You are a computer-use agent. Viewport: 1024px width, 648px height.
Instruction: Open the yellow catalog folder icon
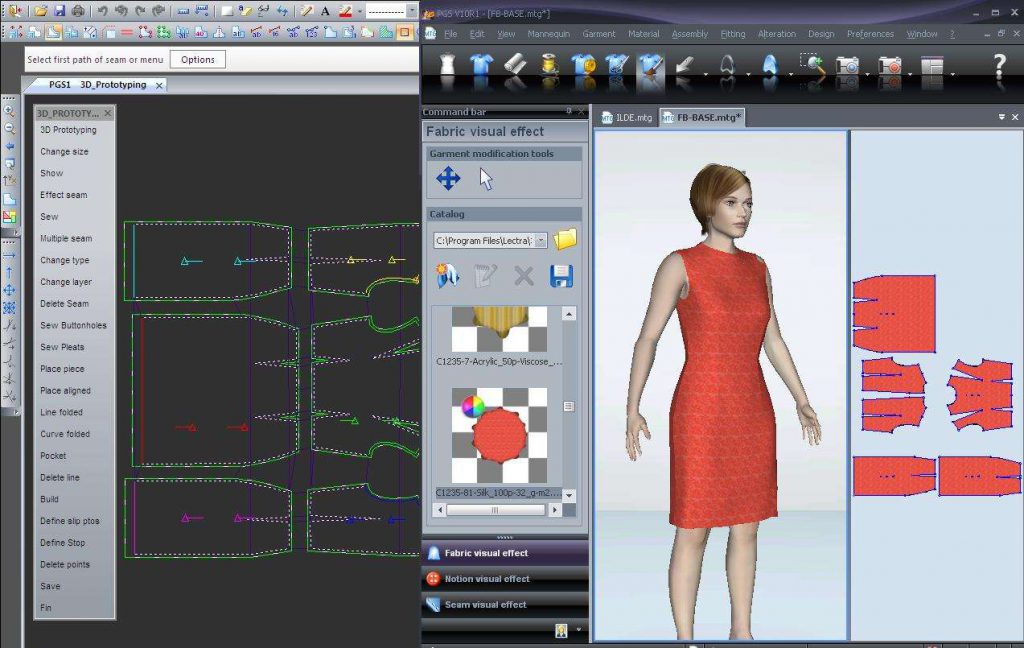coord(565,239)
